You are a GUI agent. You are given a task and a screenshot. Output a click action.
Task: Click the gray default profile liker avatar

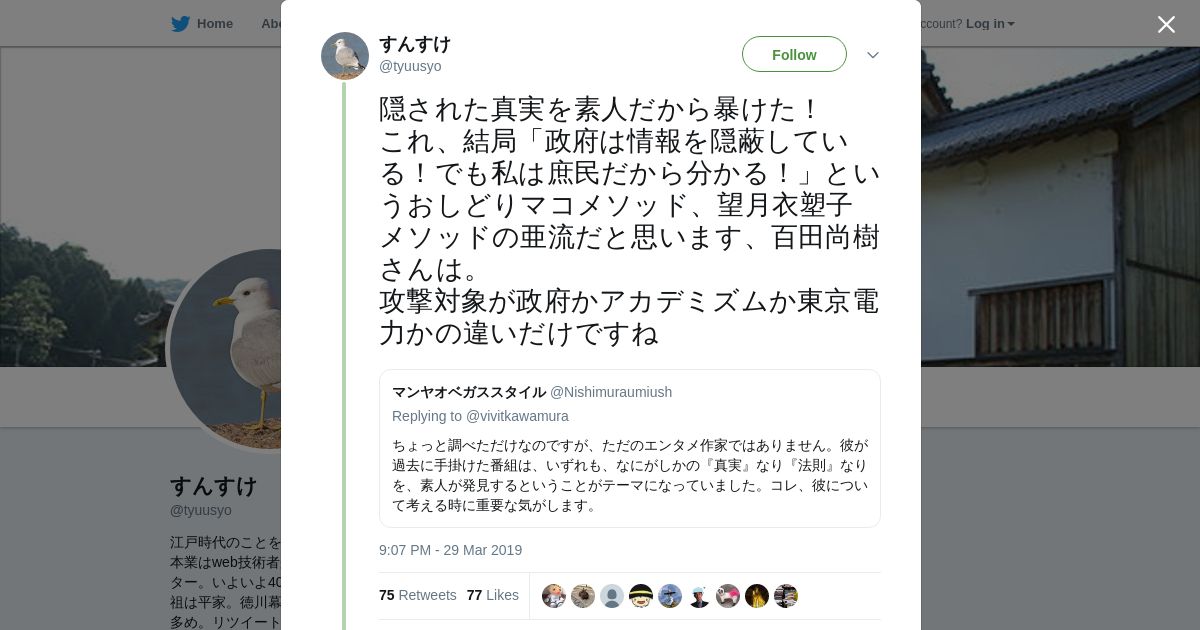point(612,596)
